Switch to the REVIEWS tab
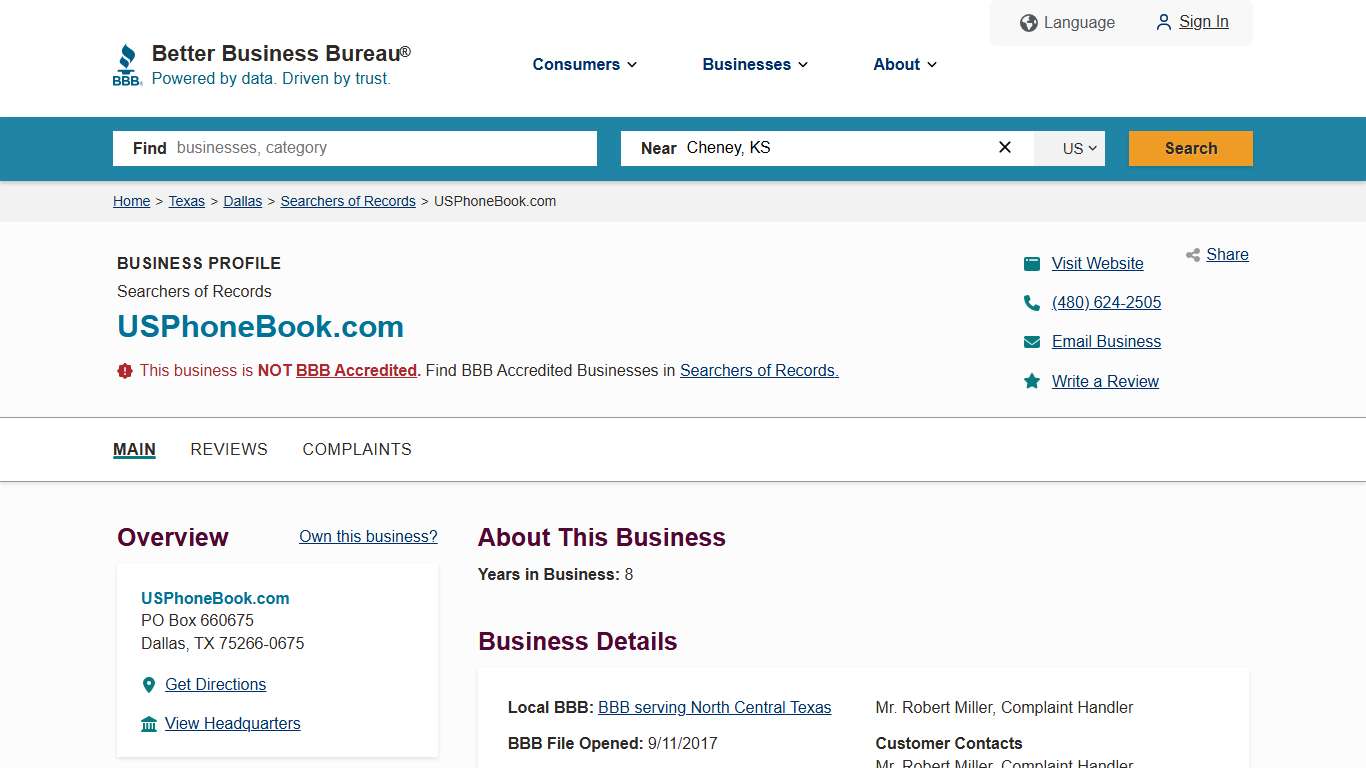The height and width of the screenshot is (768, 1366). pyautogui.click(x=228, y=449)
